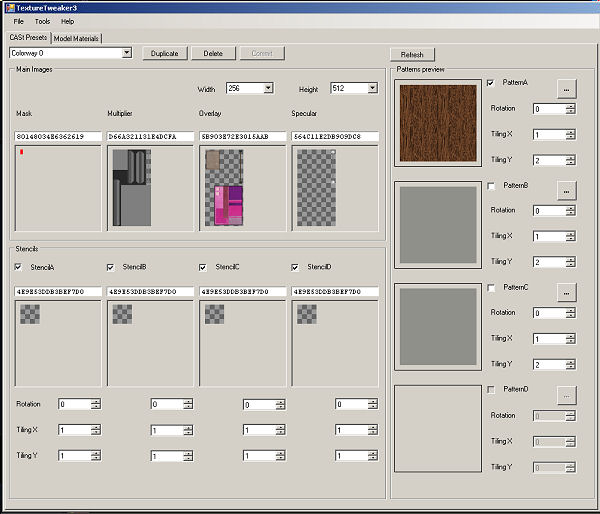Click the Refresh button
Viewport: 600px width, 514px height.
coord(411,55)
